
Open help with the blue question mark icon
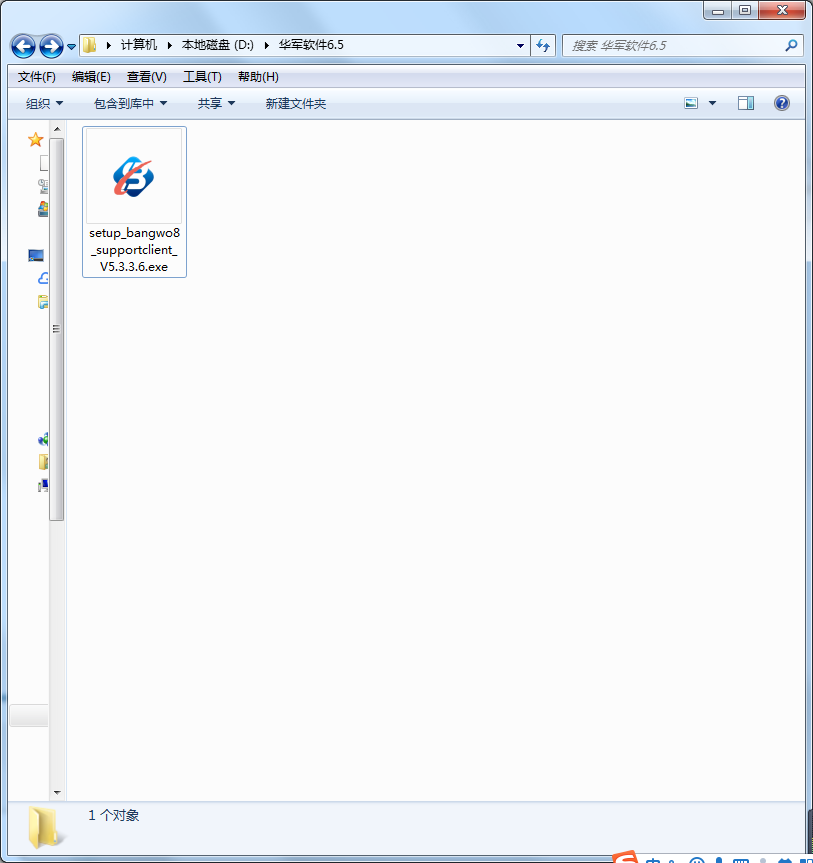pyautogui.click(x=782, y=103)
